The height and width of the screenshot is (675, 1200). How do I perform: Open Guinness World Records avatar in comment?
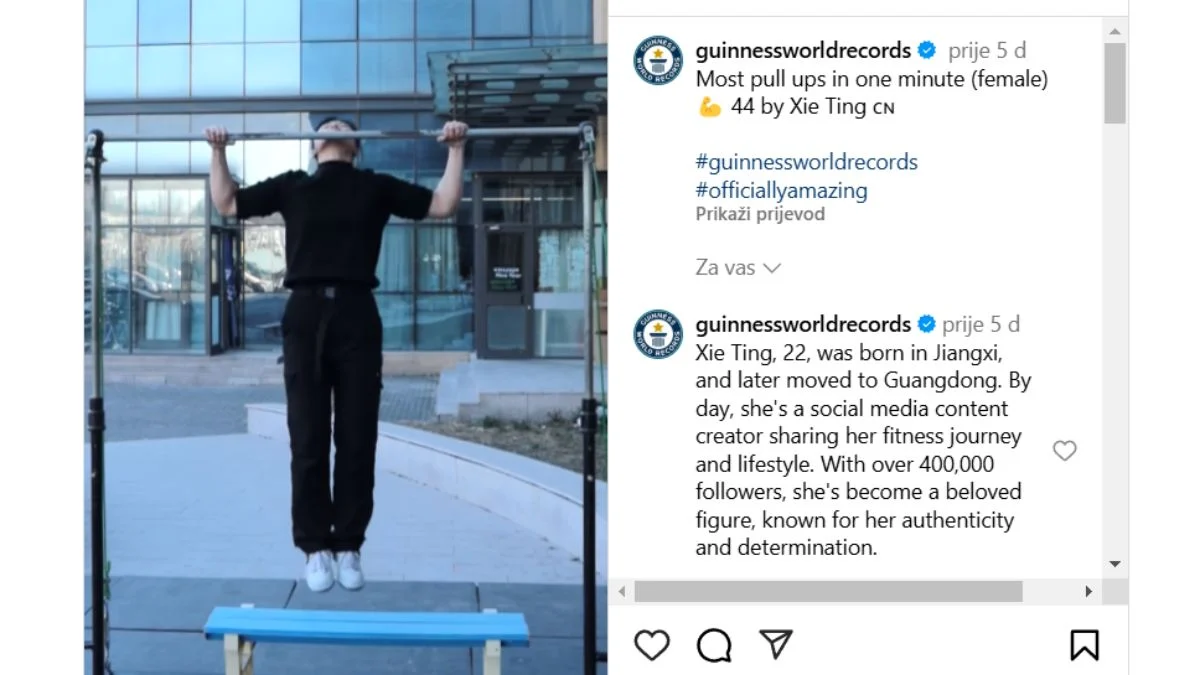point(658,334)
